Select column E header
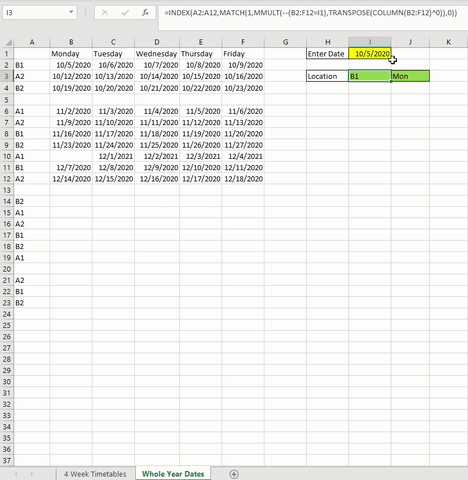Viewport: 468px width, 480px height. [x=201, y=42]
